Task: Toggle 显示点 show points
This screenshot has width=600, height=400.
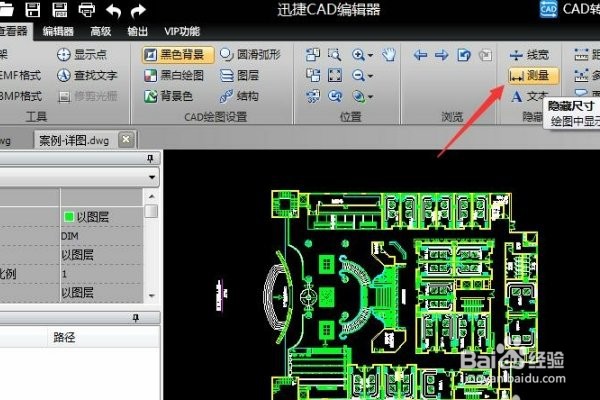Action: 82,54
